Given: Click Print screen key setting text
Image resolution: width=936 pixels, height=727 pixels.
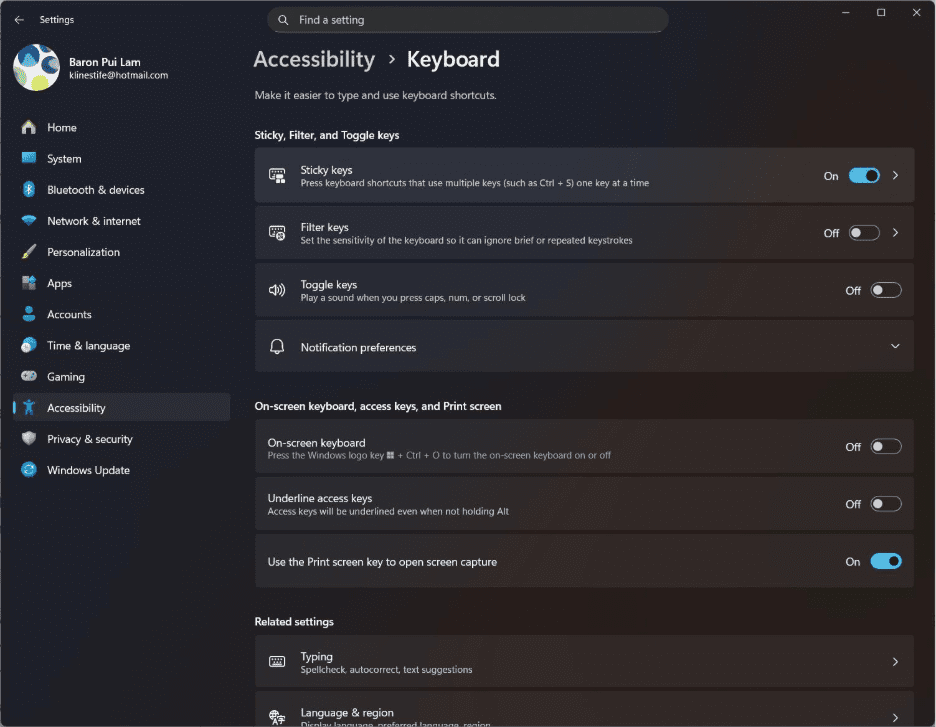Looking at the screenshot, I should (x=382, y=562).
